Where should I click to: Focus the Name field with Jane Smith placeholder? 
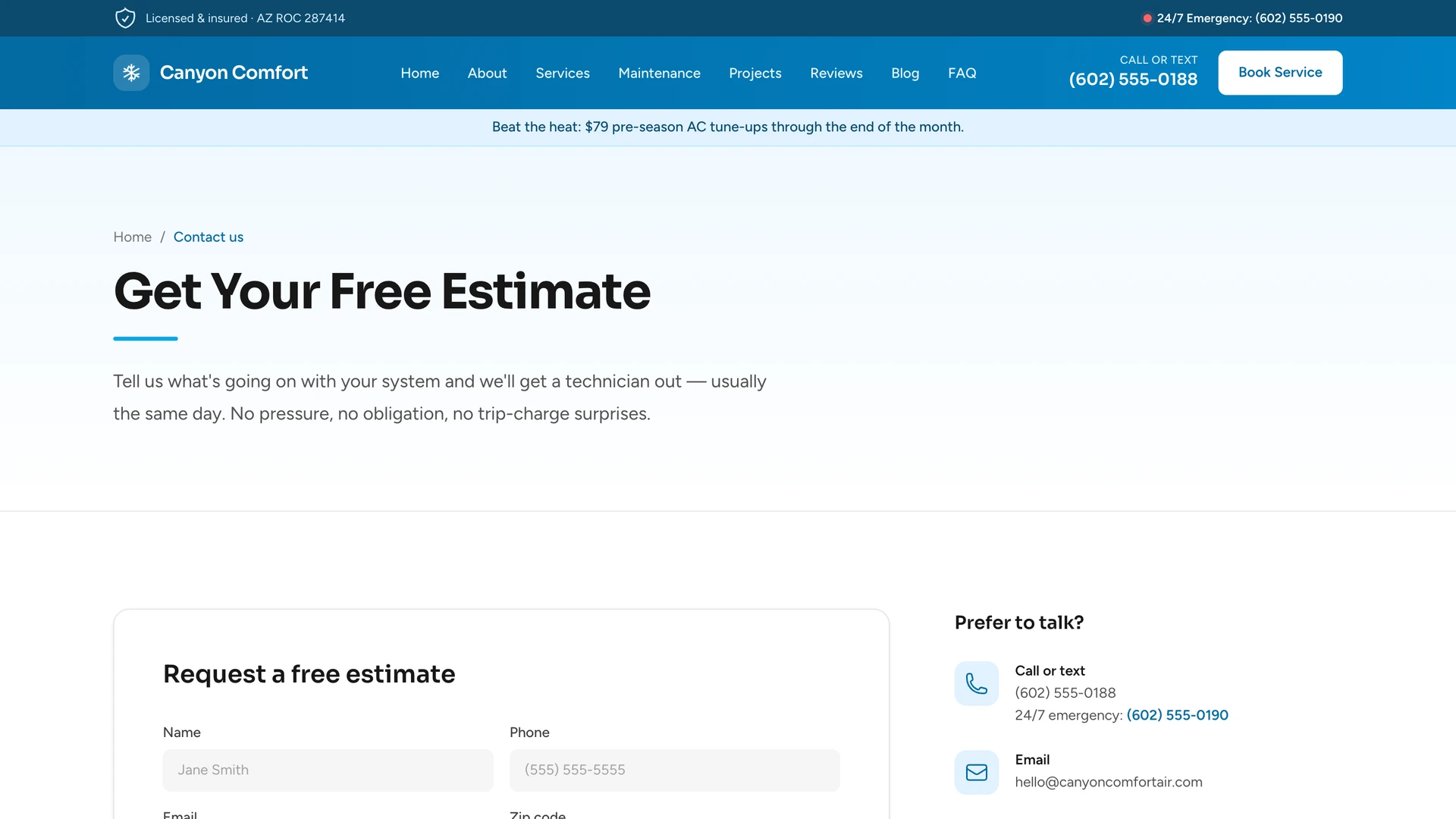pos(328,770)
